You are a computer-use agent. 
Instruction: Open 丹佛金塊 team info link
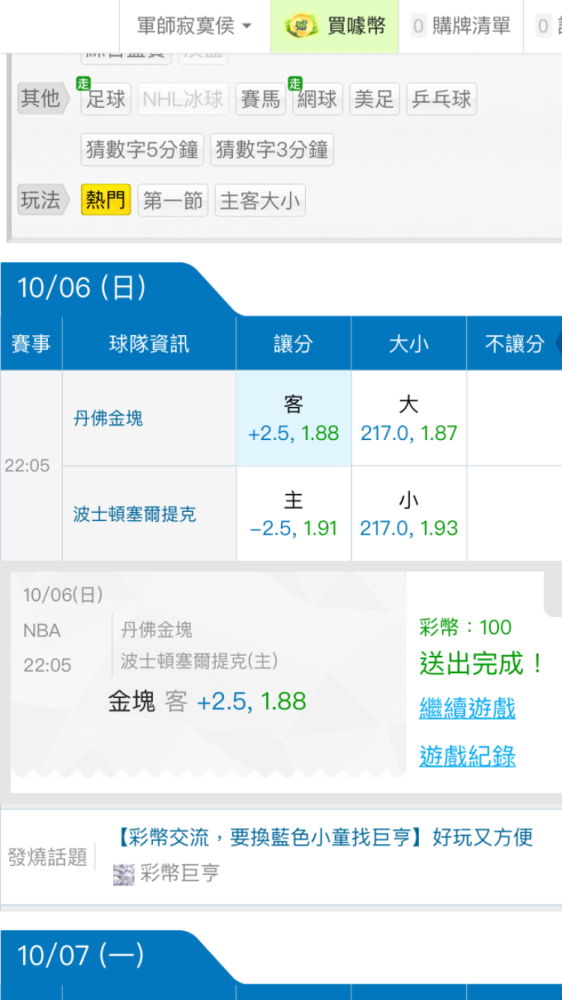108,418
